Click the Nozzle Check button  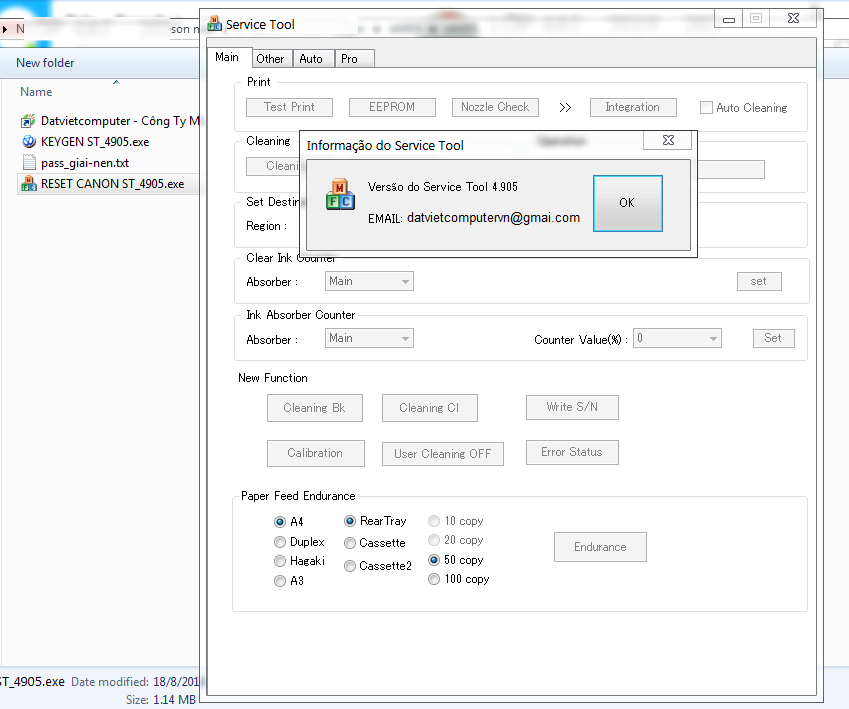coord(495,107)
